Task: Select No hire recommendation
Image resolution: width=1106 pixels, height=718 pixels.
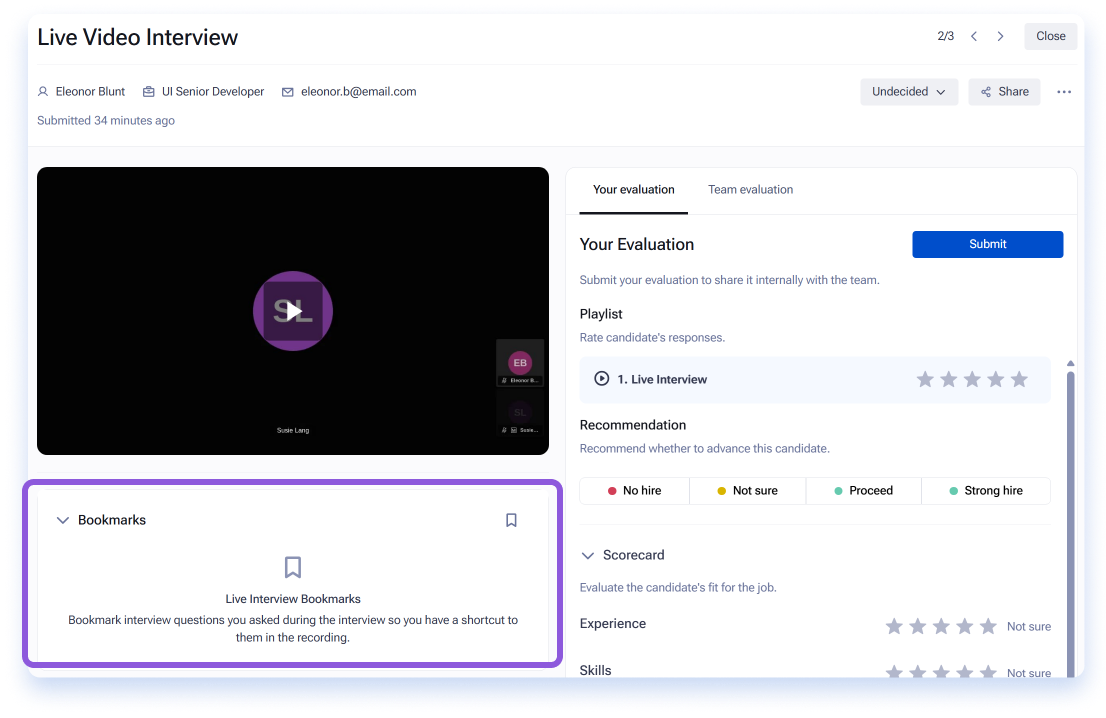Action: click(x=634, y=491)
